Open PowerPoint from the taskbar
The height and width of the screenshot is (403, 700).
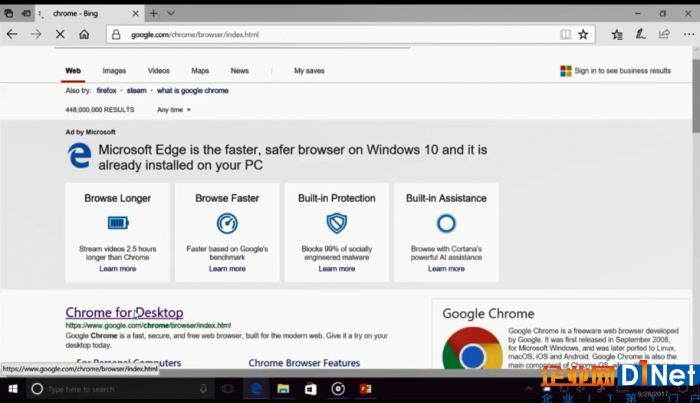click(365, 389)
